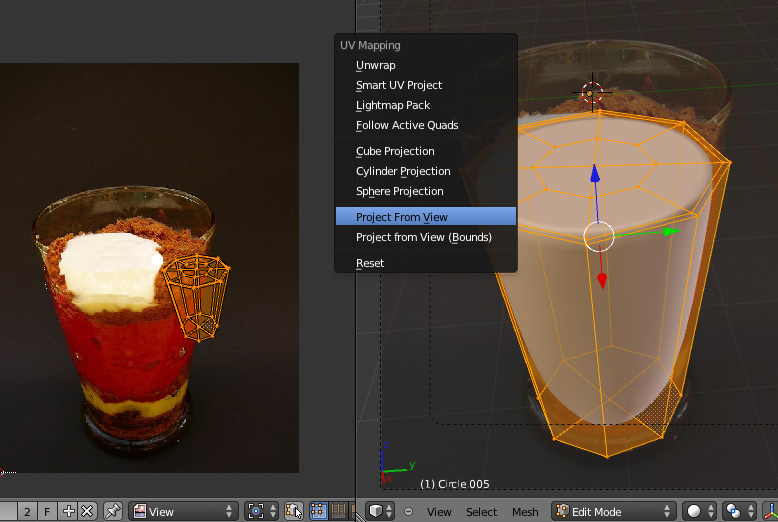Viewport: 778px width, 522px height.
Task: Collapse the 3D view header menus
Action: [409, 512]
